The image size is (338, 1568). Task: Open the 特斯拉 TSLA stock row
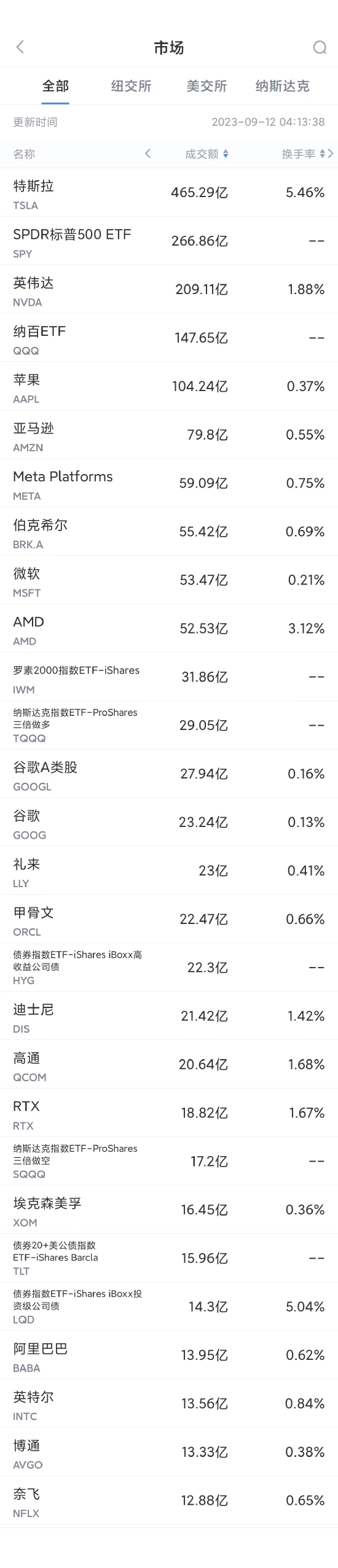(169, 193)
